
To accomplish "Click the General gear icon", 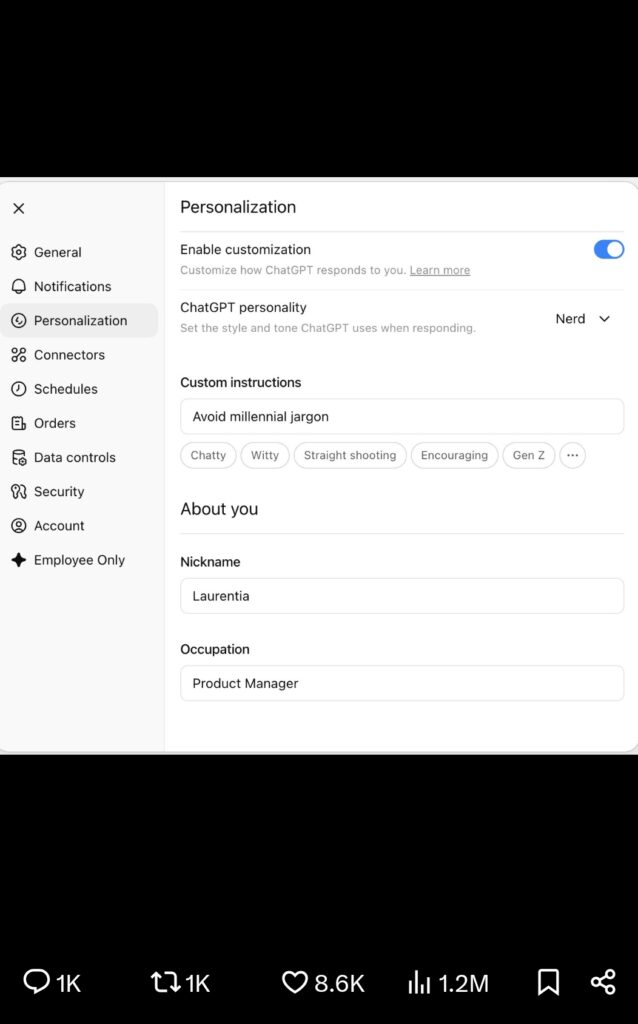I will tap(18, 252).
